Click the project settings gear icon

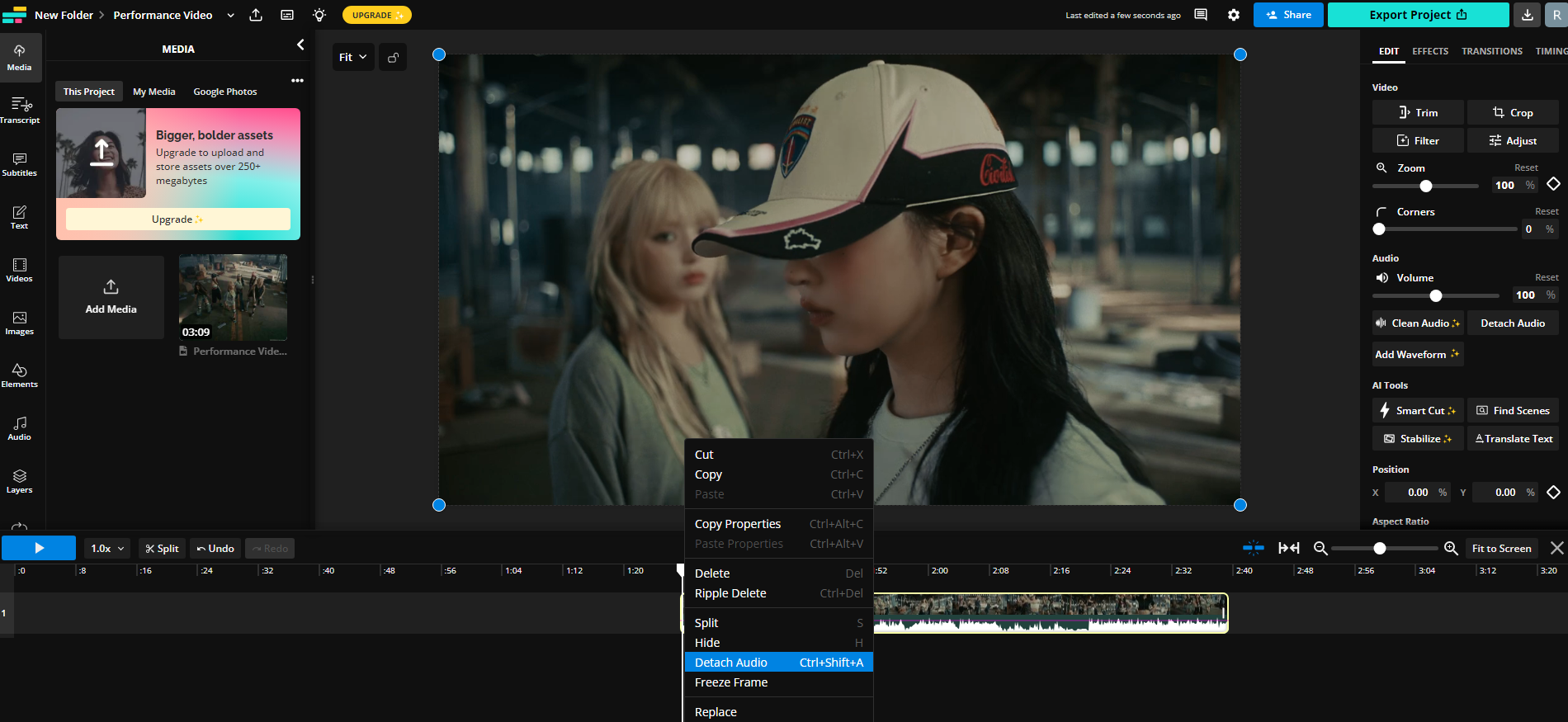[1234, 15]
